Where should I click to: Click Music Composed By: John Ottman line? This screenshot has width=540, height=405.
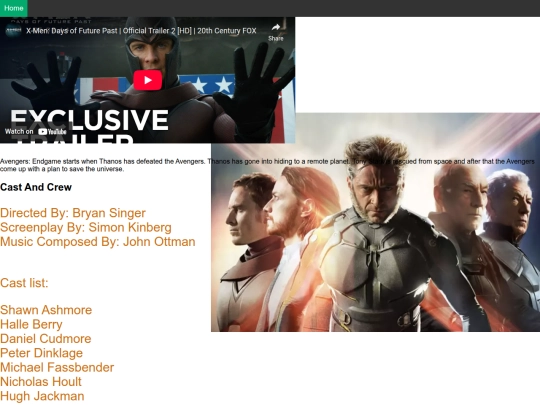tap(97, 242)
